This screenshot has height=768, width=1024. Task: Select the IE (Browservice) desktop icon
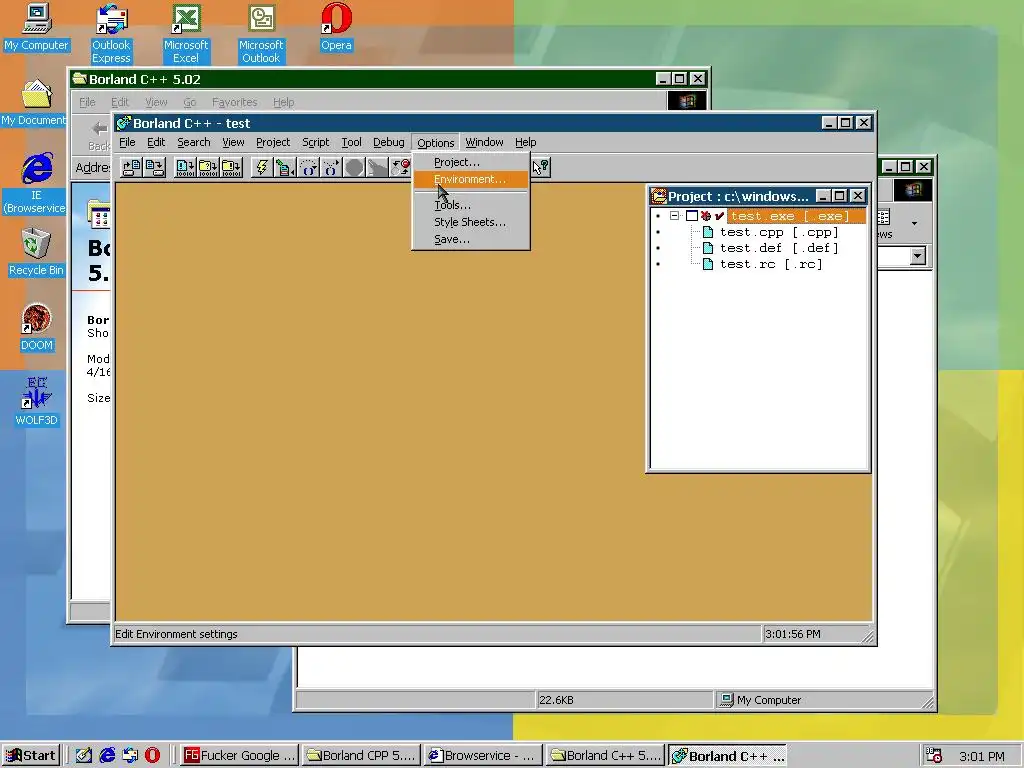(36, 183)
